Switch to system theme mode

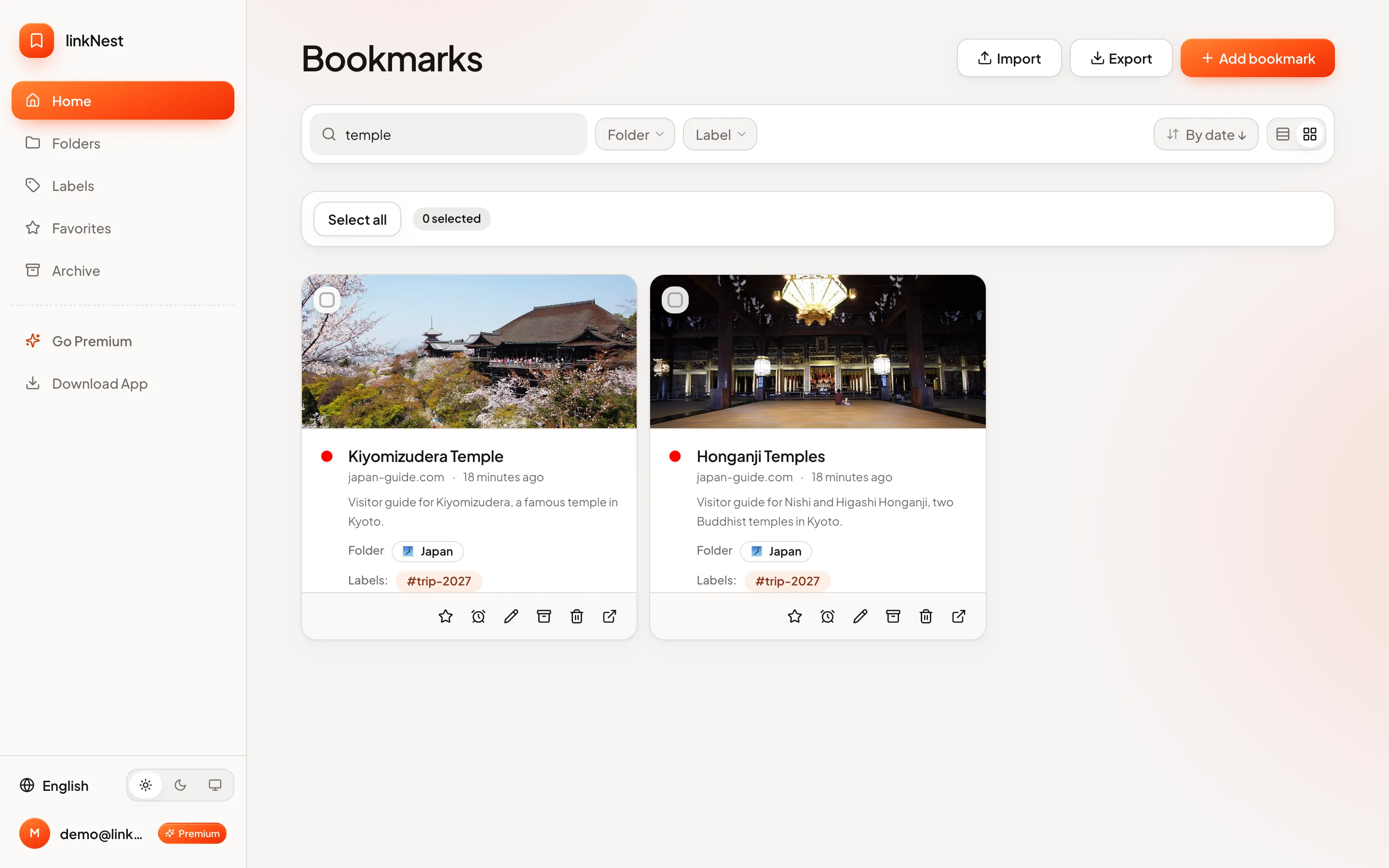tap(215, 785)
